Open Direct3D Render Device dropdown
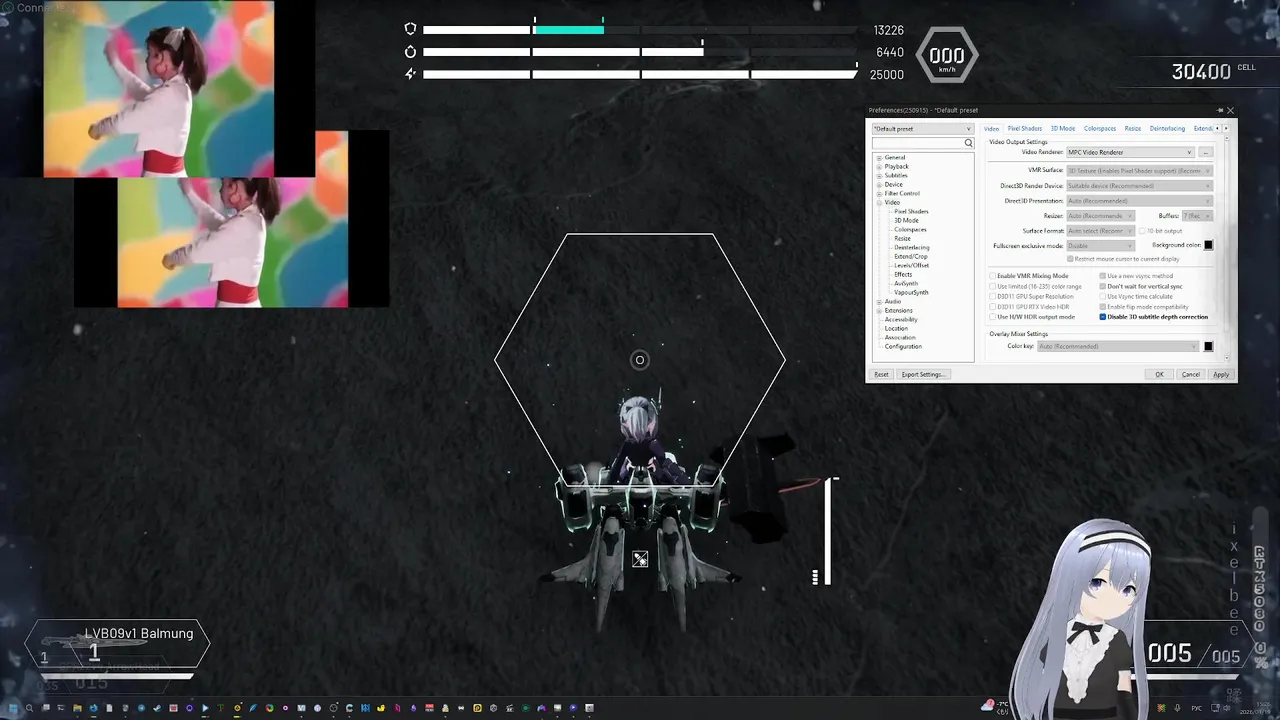Screen dimensions: 1280x720 [x=1139, y=186]
